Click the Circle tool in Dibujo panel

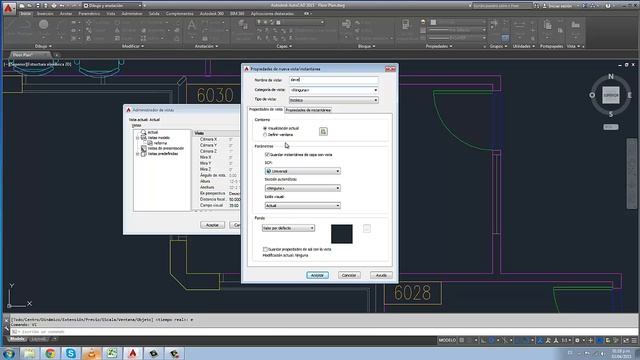tap(44, 25)
